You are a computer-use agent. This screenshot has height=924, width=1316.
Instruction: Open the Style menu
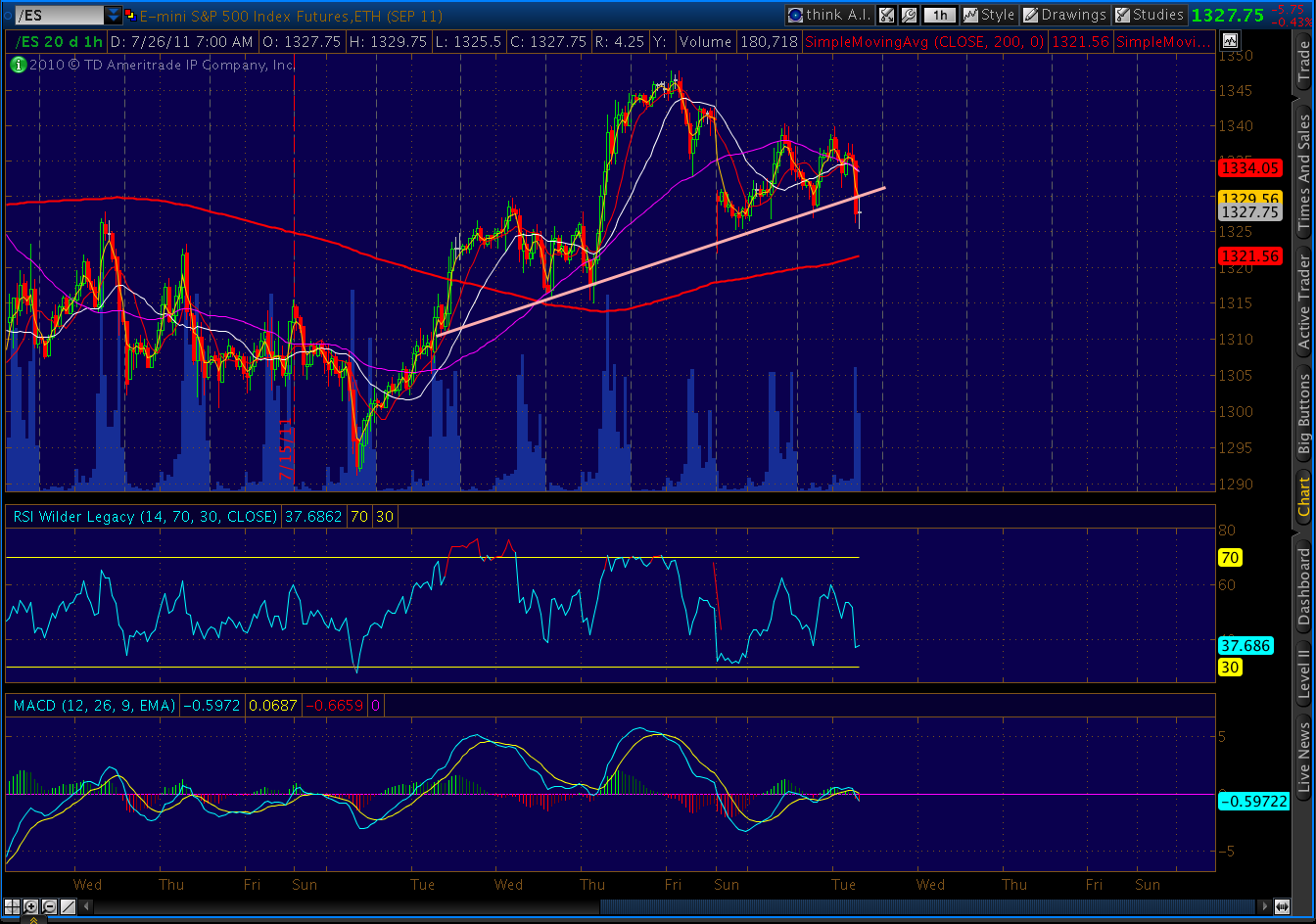(989, 15)
